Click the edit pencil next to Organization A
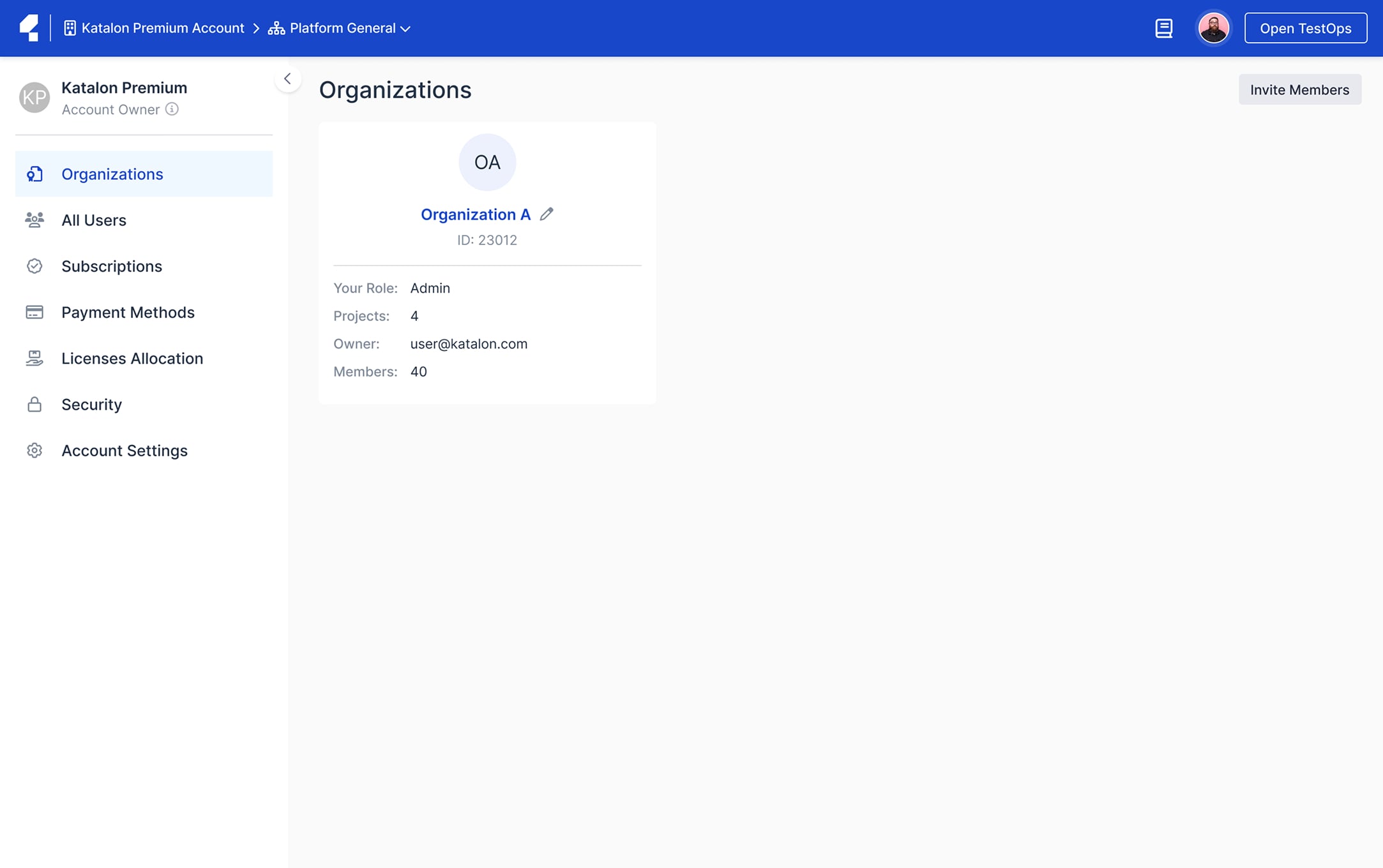Image resolution: width=1383 pixels, height=868 pixels. (x=547, y=214)
